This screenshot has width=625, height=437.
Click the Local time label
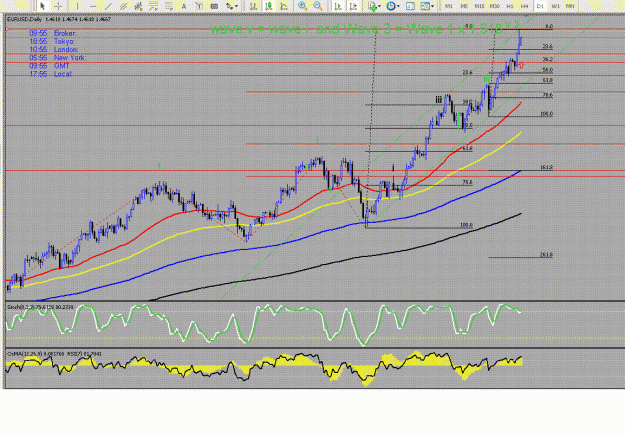[63, 74]
